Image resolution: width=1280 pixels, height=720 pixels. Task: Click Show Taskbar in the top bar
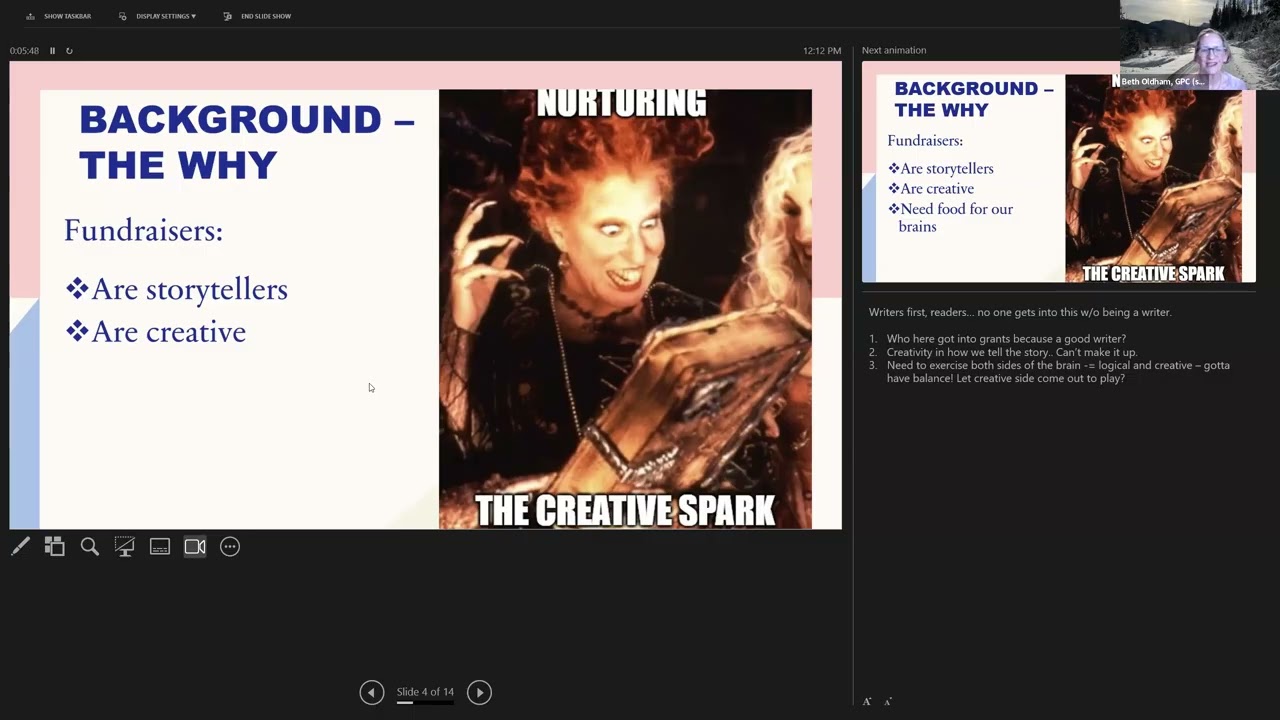(59, 16)
